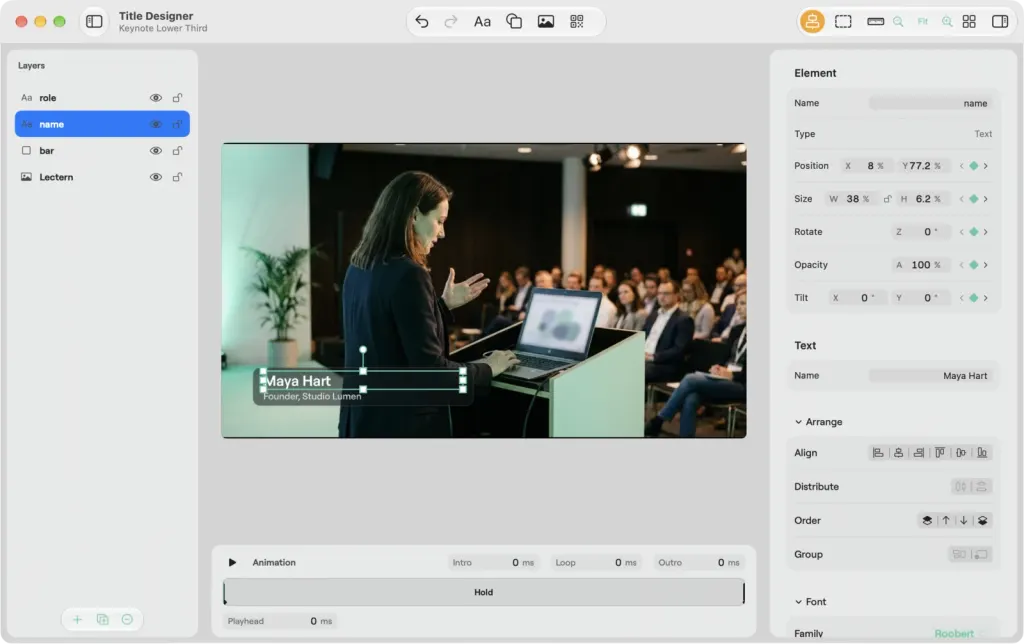Distribute elements vertically
1024x644 pixels.
(x=982, y=487)
